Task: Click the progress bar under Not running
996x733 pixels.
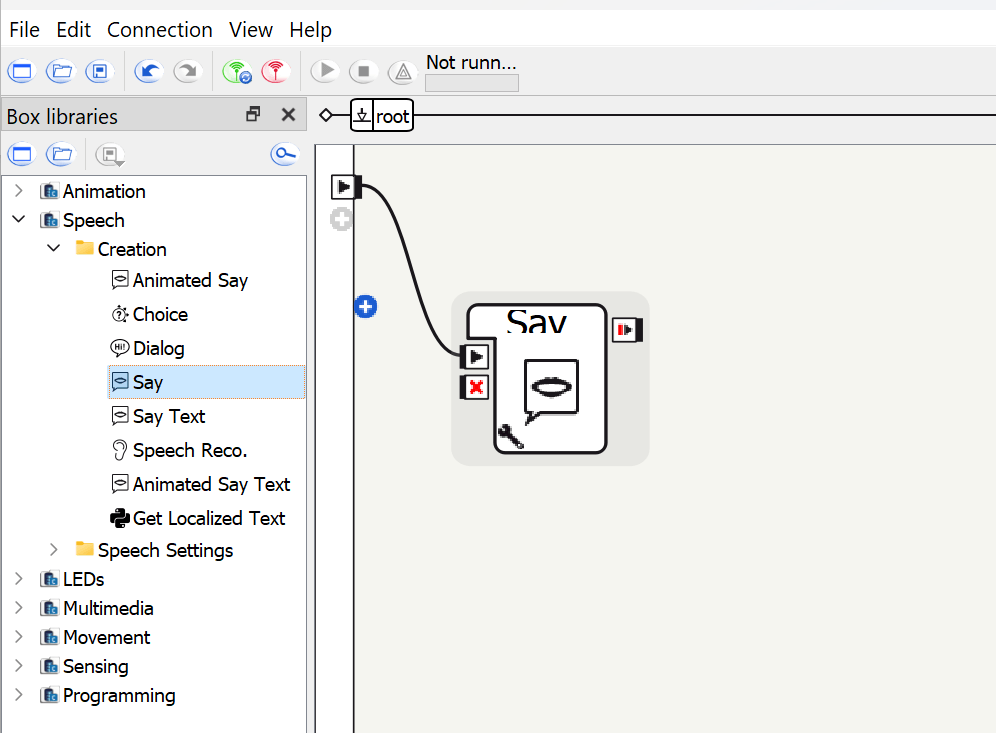Action: click(471, 83)
